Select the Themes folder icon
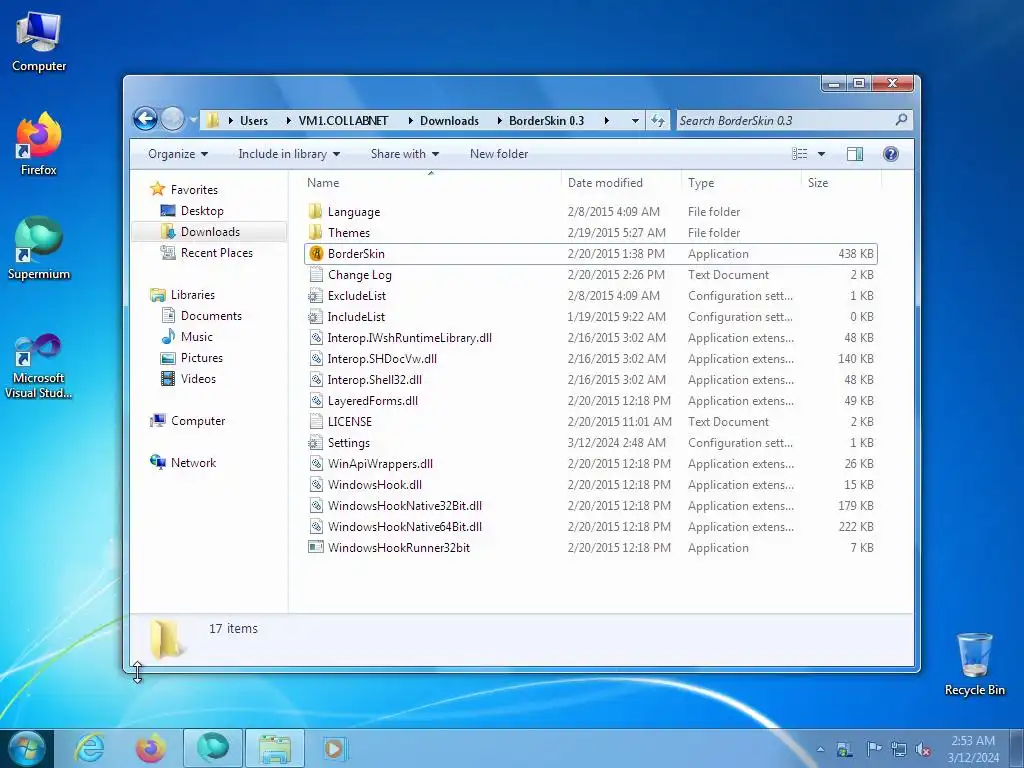 [316, 232]
